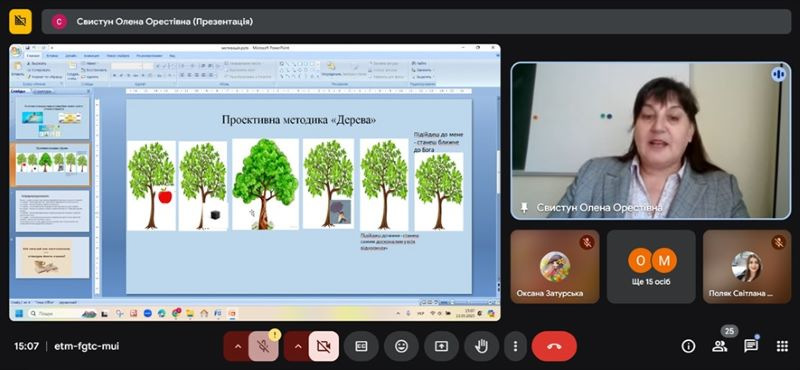Image resolution: width=800 pixels, height=370 pixels.
Task: Show the people list with 25 participants
Action: [720, 347]
